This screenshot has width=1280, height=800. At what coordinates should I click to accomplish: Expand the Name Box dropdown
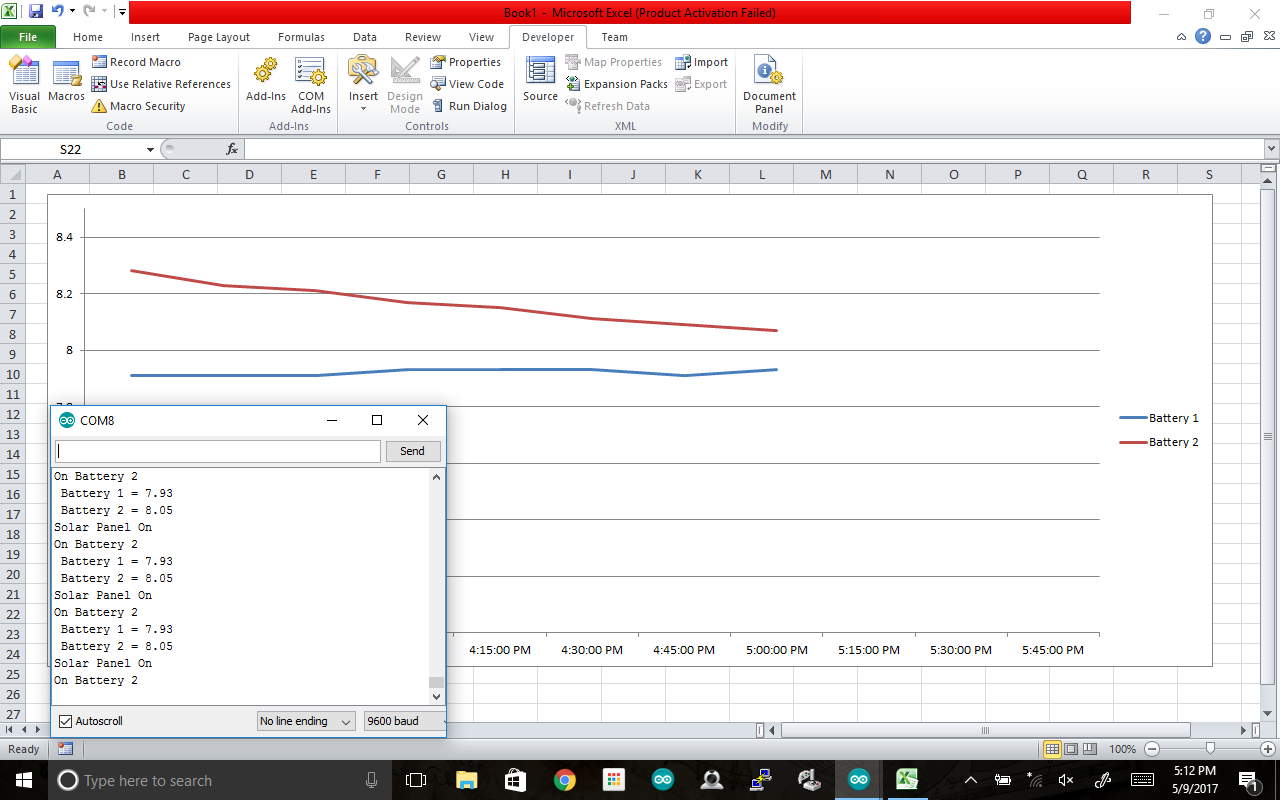[150, 149]
